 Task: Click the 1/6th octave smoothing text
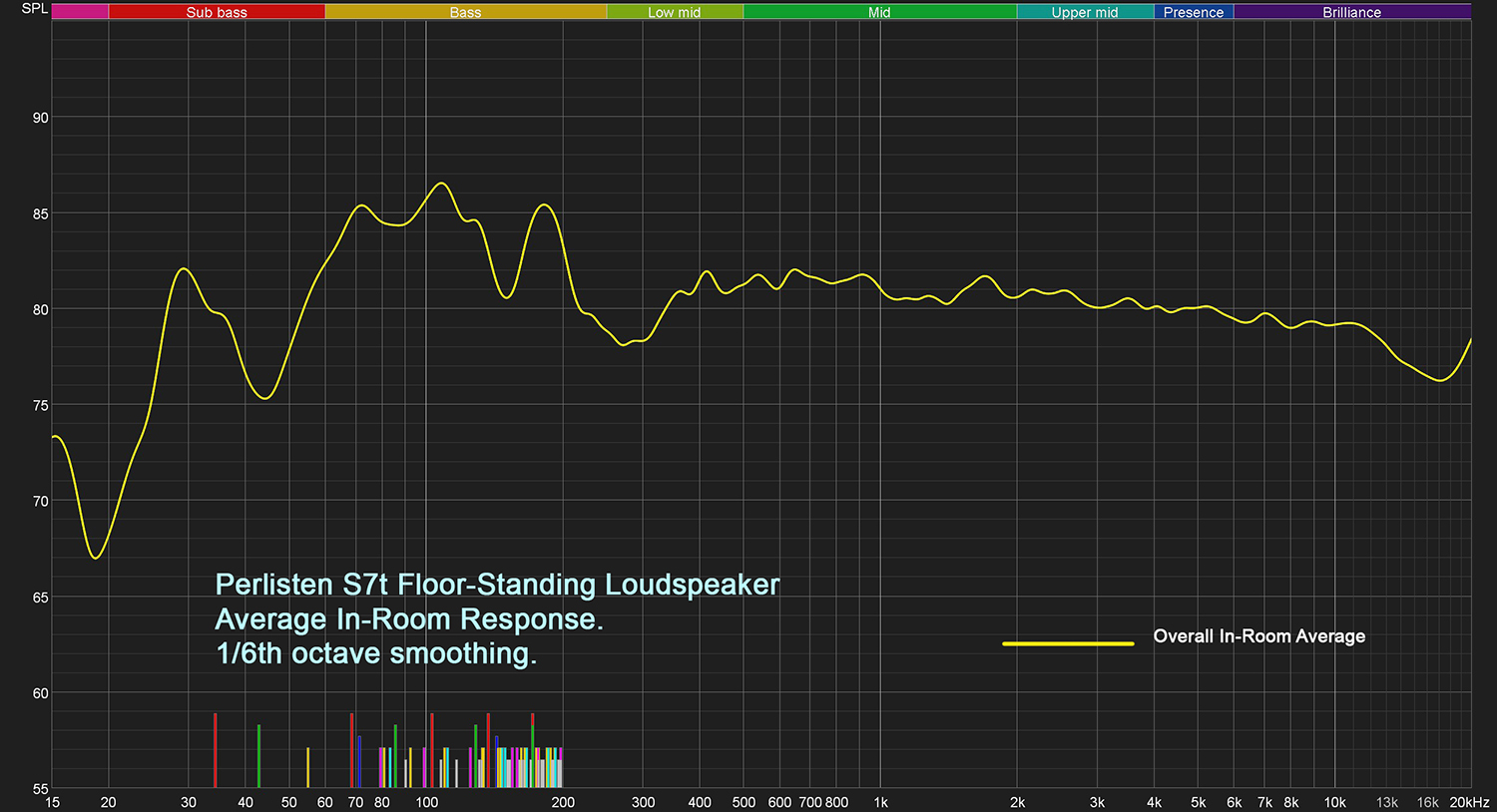[x=376, y=653]
